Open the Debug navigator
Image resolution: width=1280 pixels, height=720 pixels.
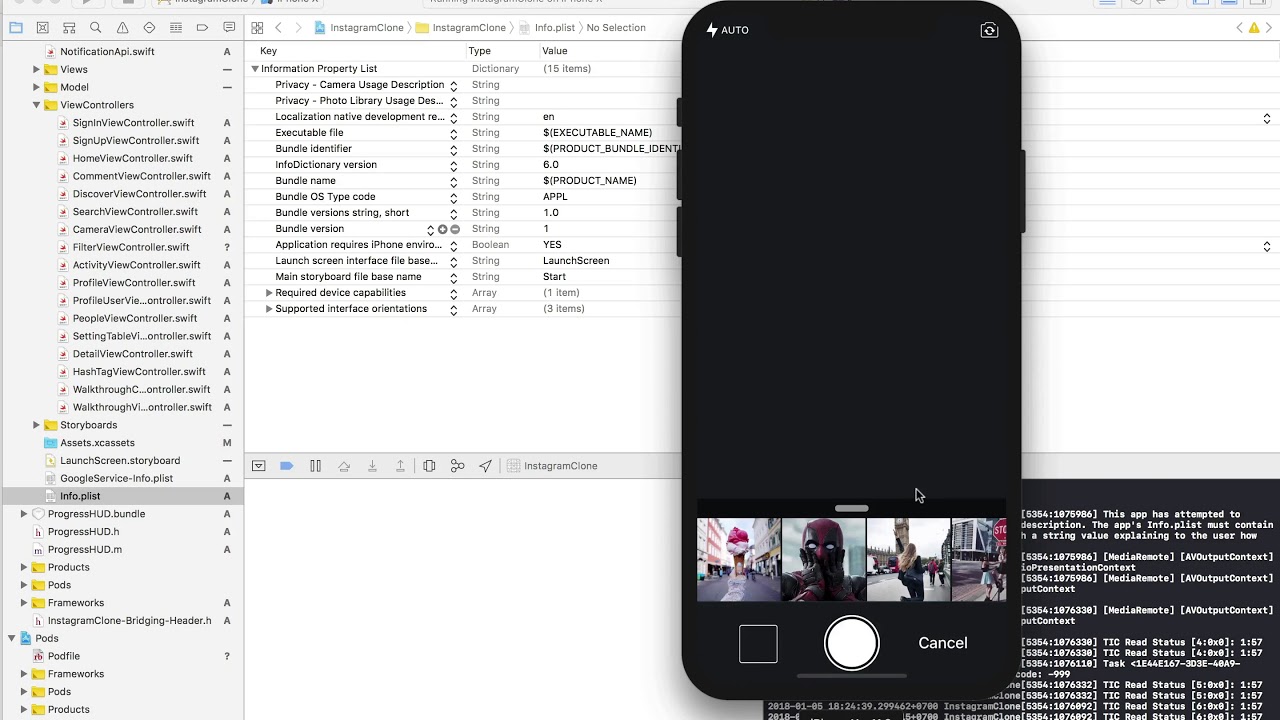coord(175,28)
